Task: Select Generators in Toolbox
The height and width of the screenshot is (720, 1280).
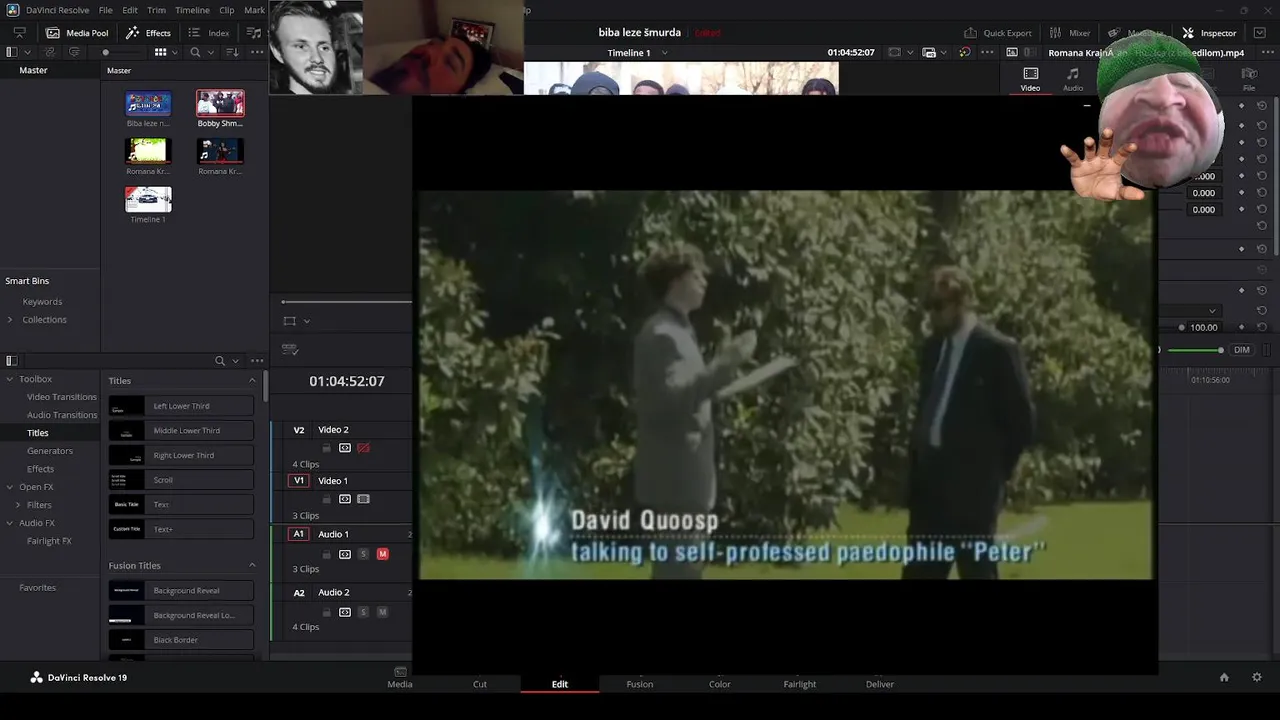Action: coord(50,451)
